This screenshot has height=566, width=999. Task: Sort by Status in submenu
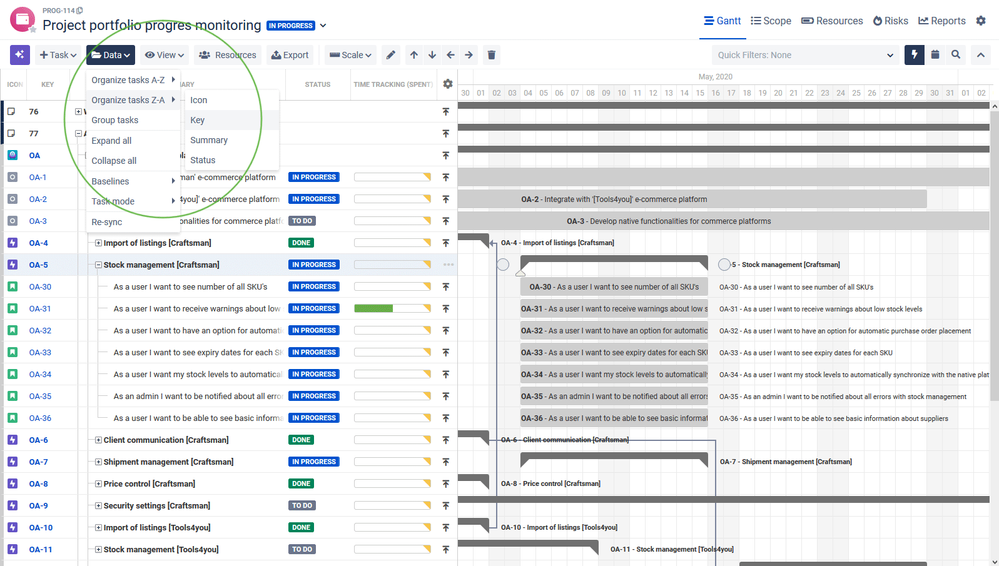(x=232, y=160)
